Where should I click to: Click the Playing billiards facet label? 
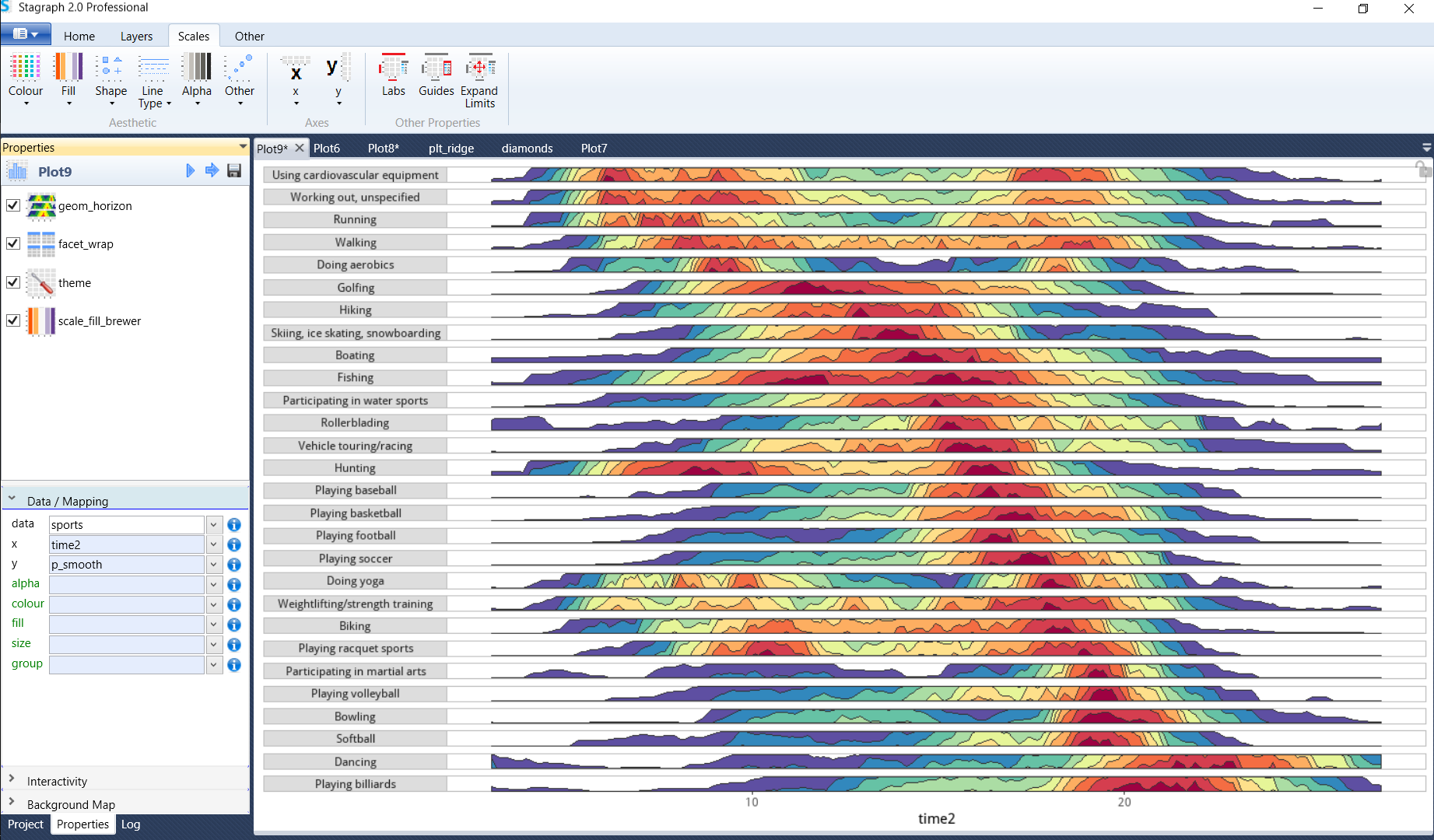pyautogui.click(x=355, y=784)
